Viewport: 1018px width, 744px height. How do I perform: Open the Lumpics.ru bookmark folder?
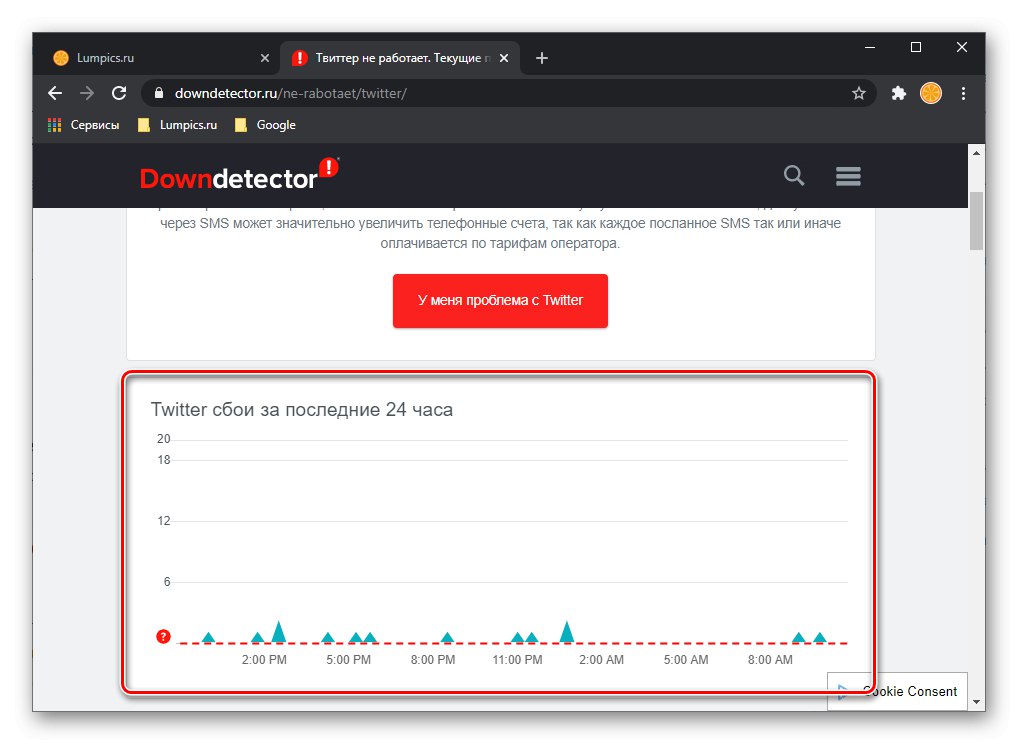coord(177,125)
